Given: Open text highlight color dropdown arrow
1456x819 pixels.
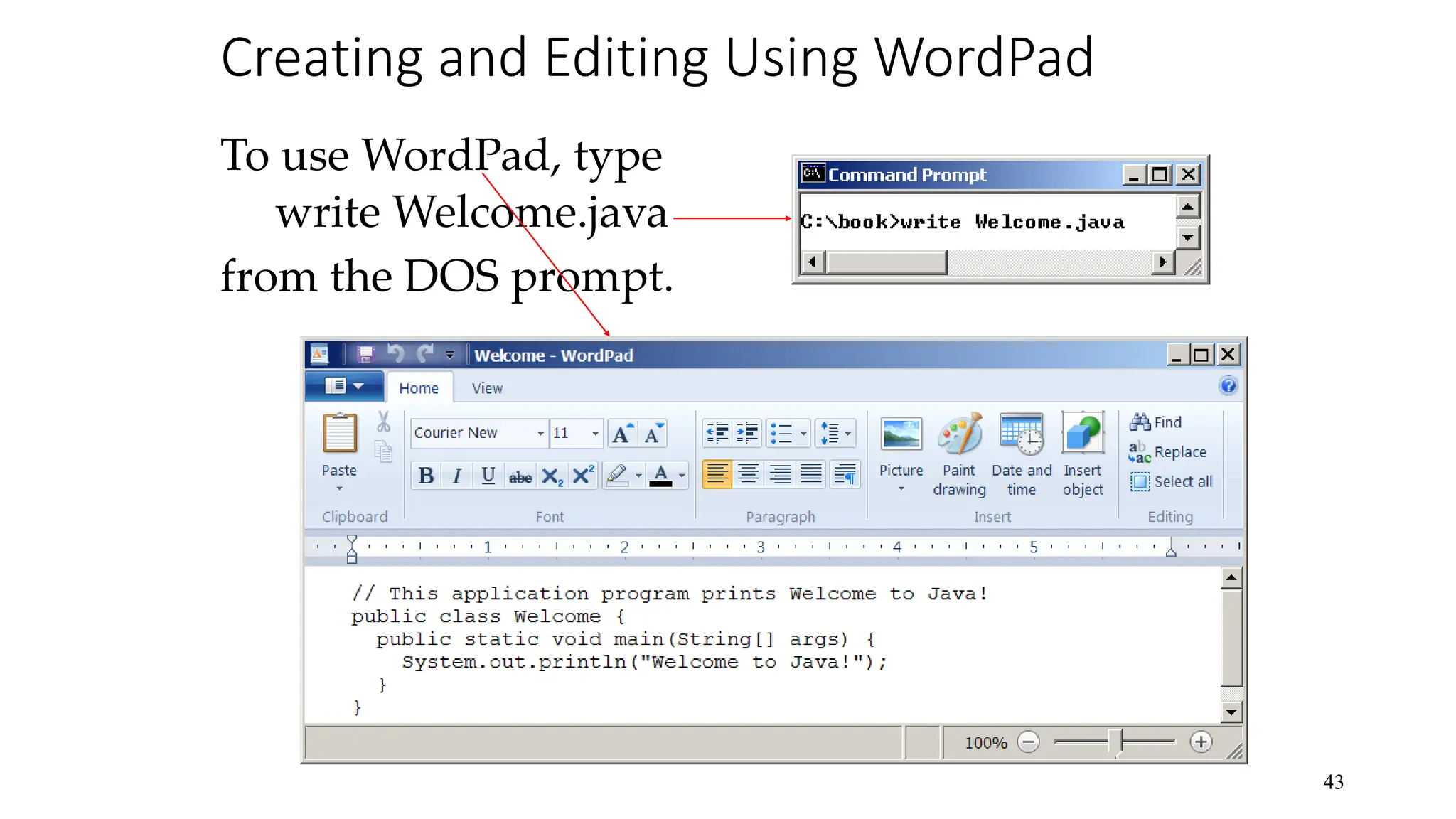Looking at the screenshot, I should [638, 476].
